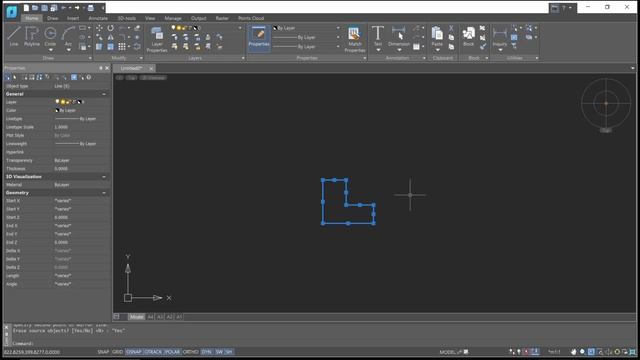The image size is (640, 360).
Task: Open the Points Cloud ribbon tab
Action: [x=251, y=18]
